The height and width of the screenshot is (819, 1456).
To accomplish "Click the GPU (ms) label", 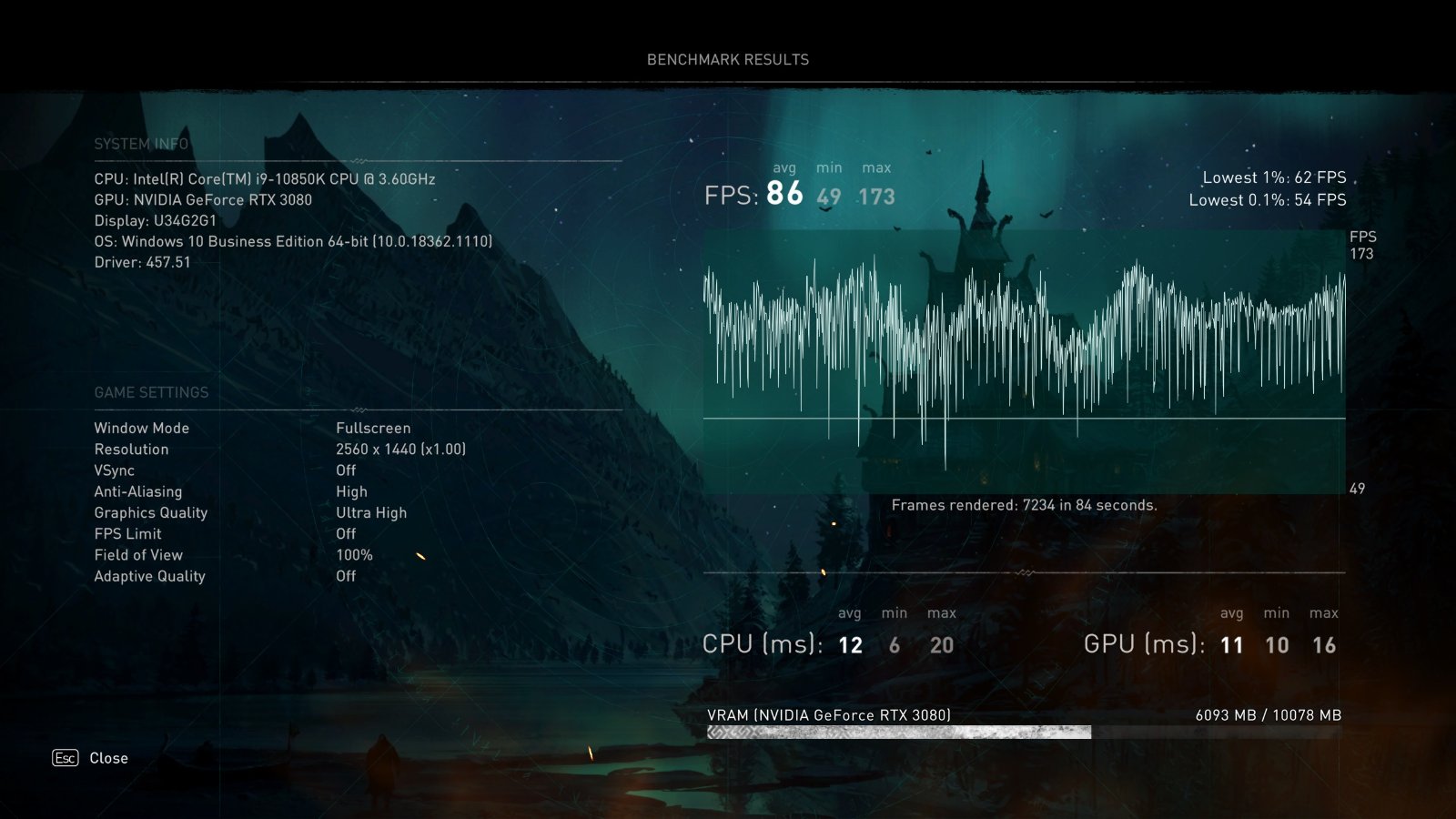I will [x=1145, y=644].
